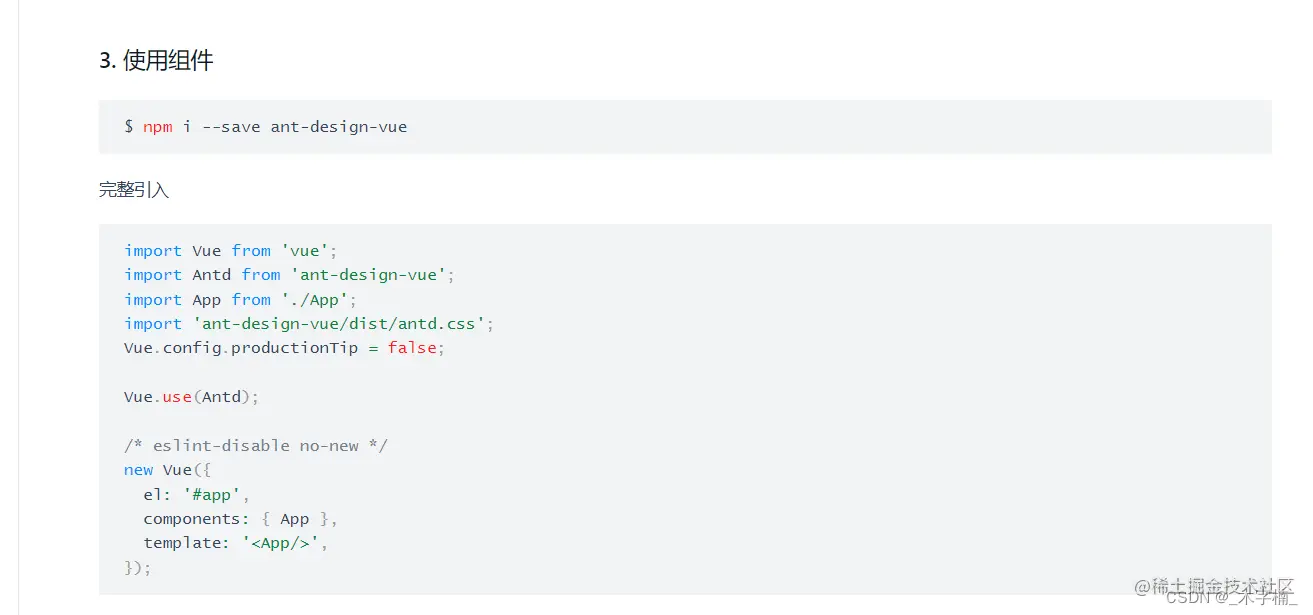1313x615 pixels.
Task: Click the el: '#app' line
Action: click(x=197, y=495)
